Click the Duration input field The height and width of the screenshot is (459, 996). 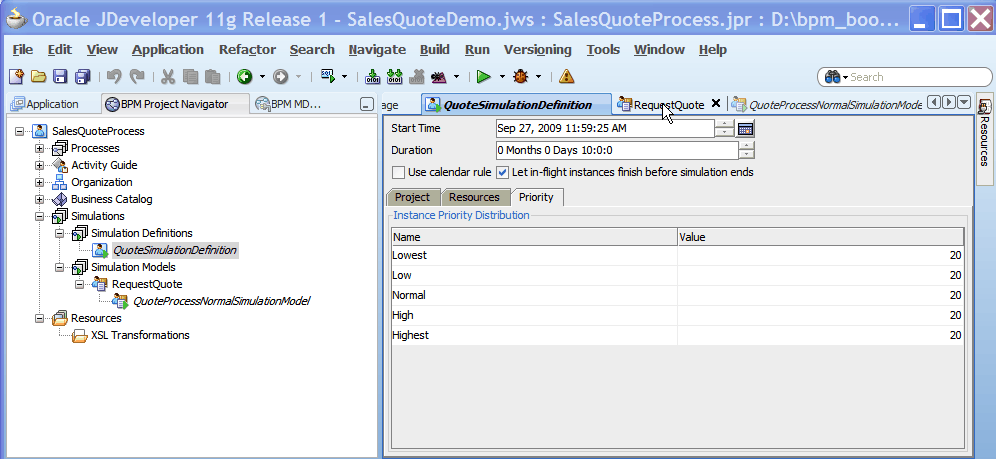pos(617,150)
